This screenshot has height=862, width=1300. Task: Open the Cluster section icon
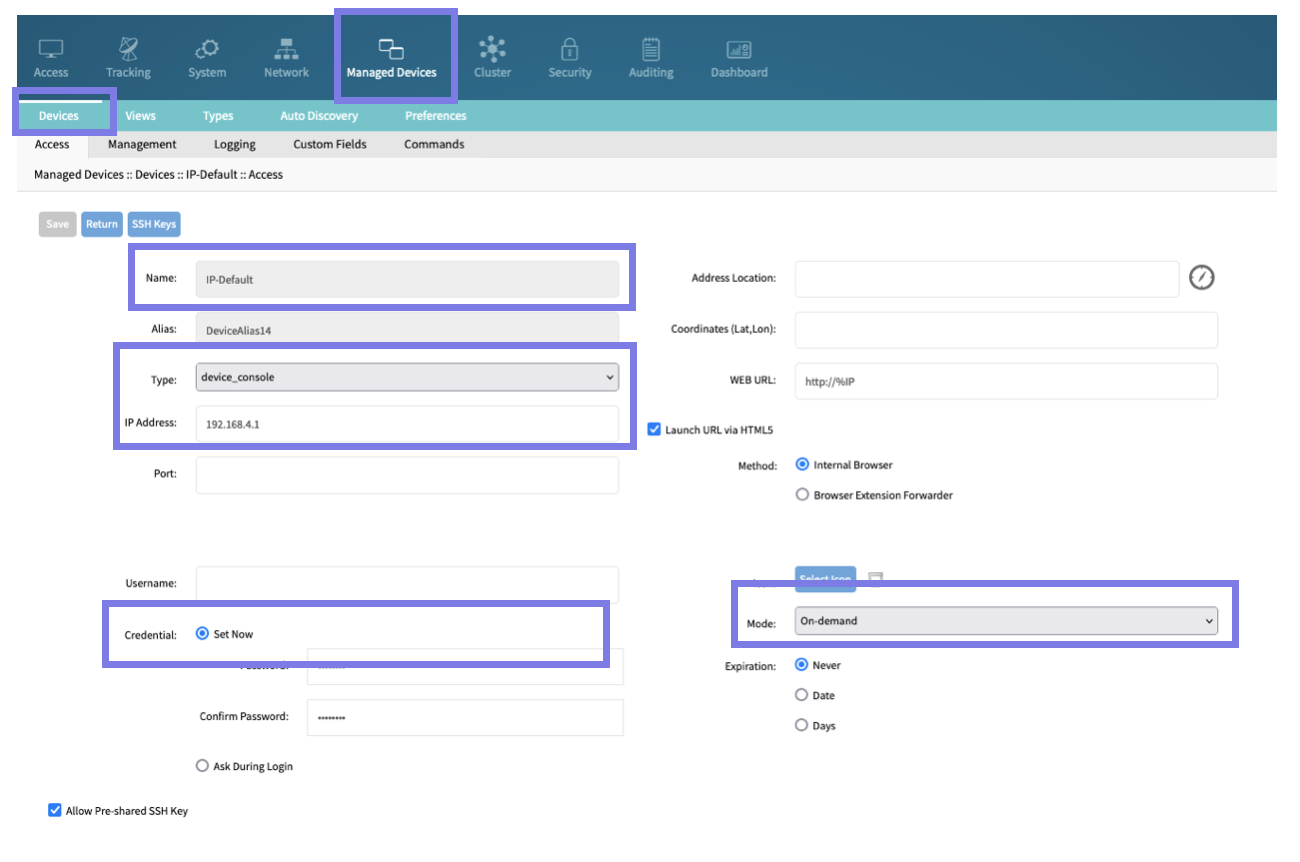(492, 59)
